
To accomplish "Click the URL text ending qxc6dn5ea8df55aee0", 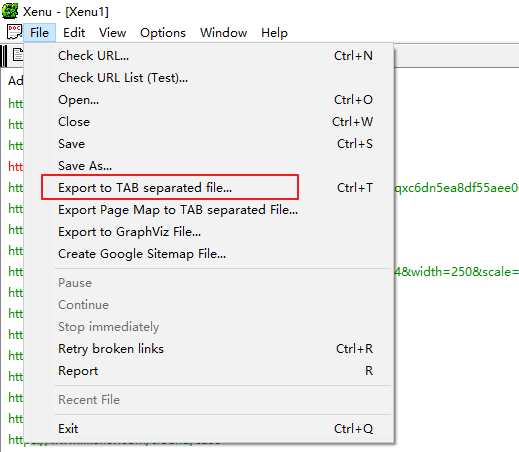I will coord(456,188).
